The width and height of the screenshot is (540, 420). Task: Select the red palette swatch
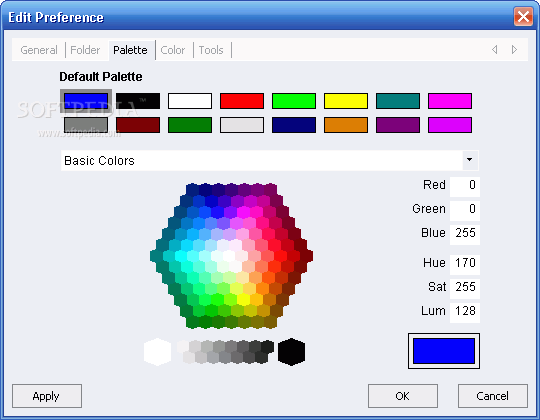click(242, 101)
